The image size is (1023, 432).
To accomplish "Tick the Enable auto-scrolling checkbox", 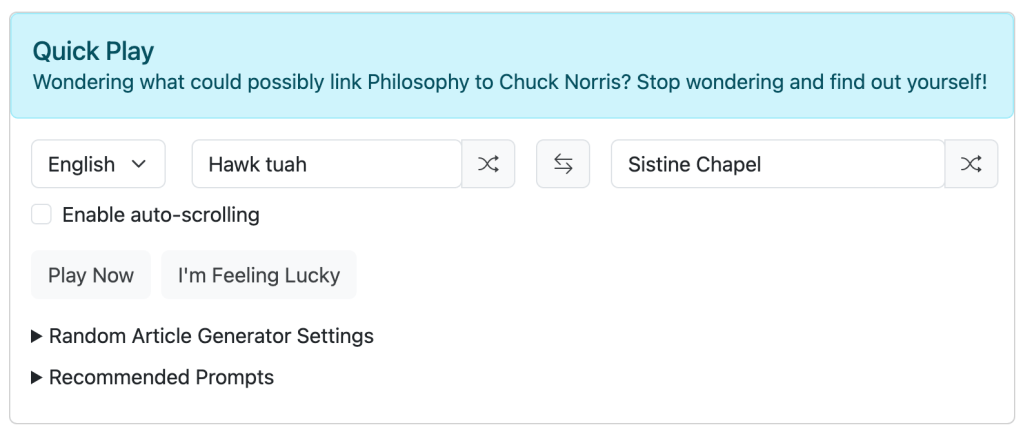I will pos(41,214).
